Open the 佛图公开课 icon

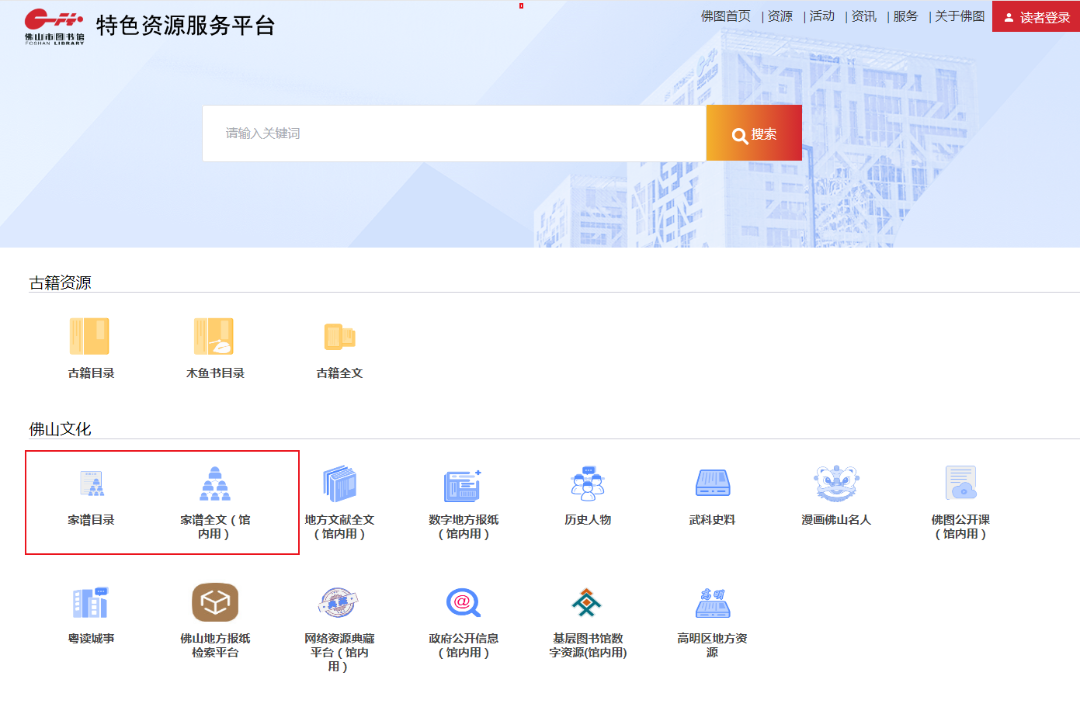[961, 483]
